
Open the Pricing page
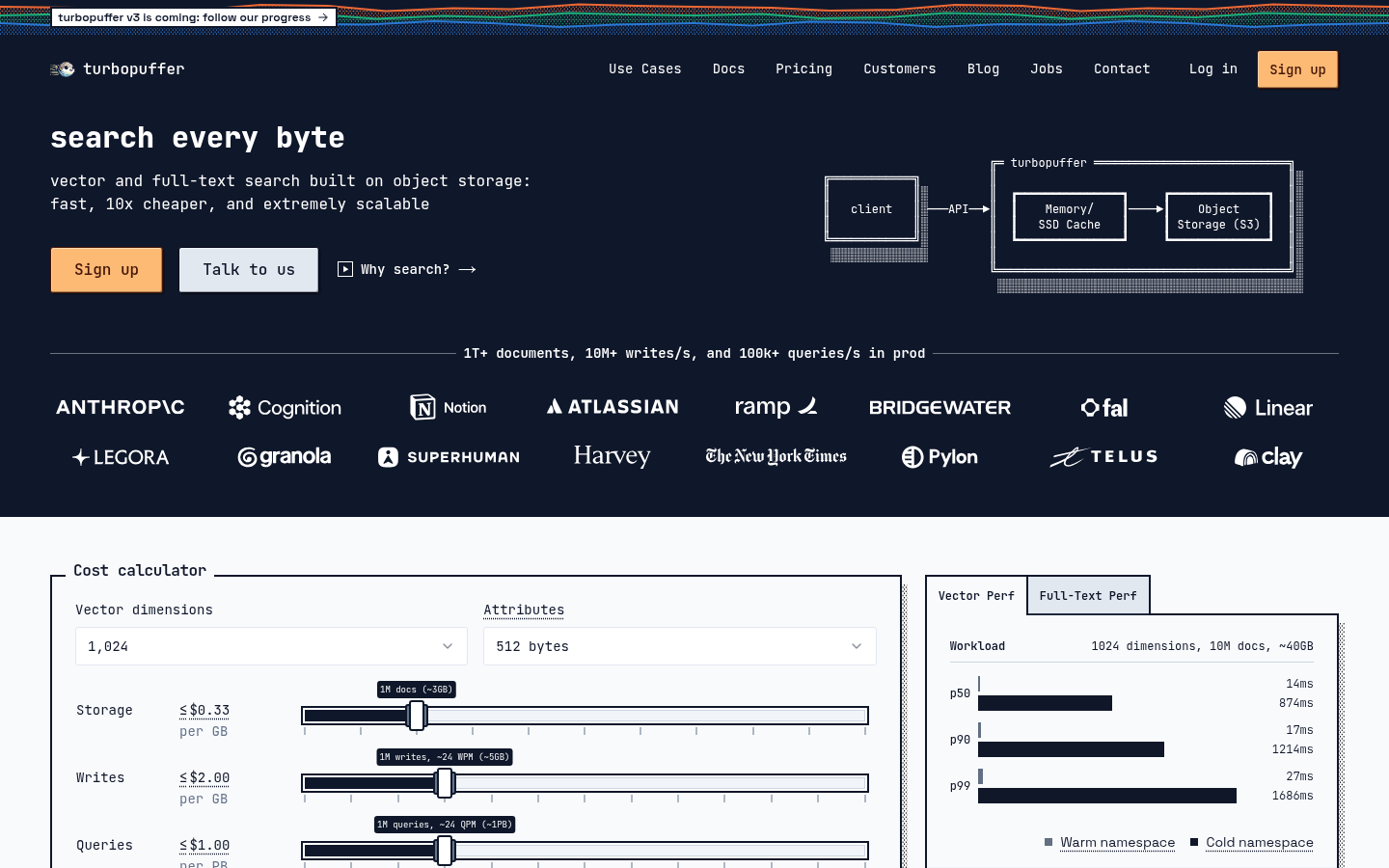coord(803,69)
